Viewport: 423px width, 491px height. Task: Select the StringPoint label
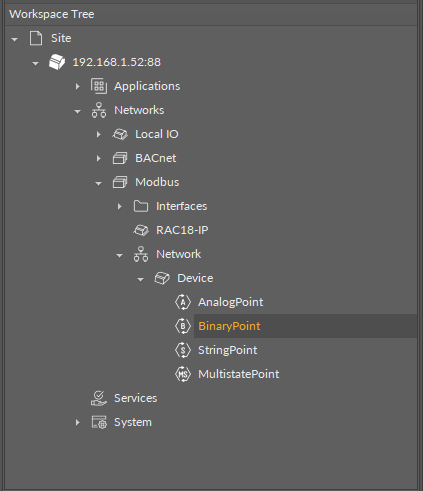click(228, 350)
